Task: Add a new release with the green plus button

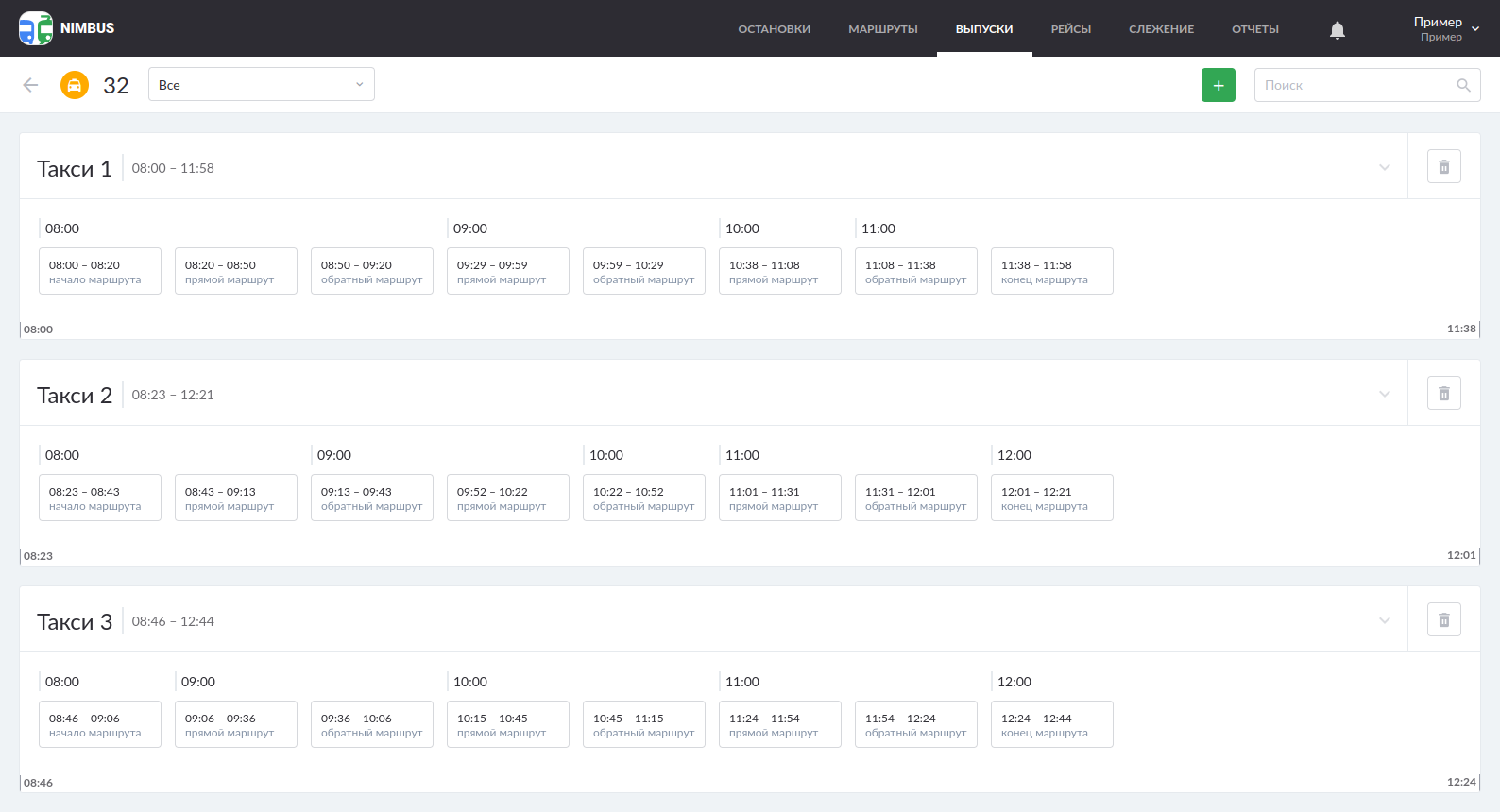Action: [1218, 85]
